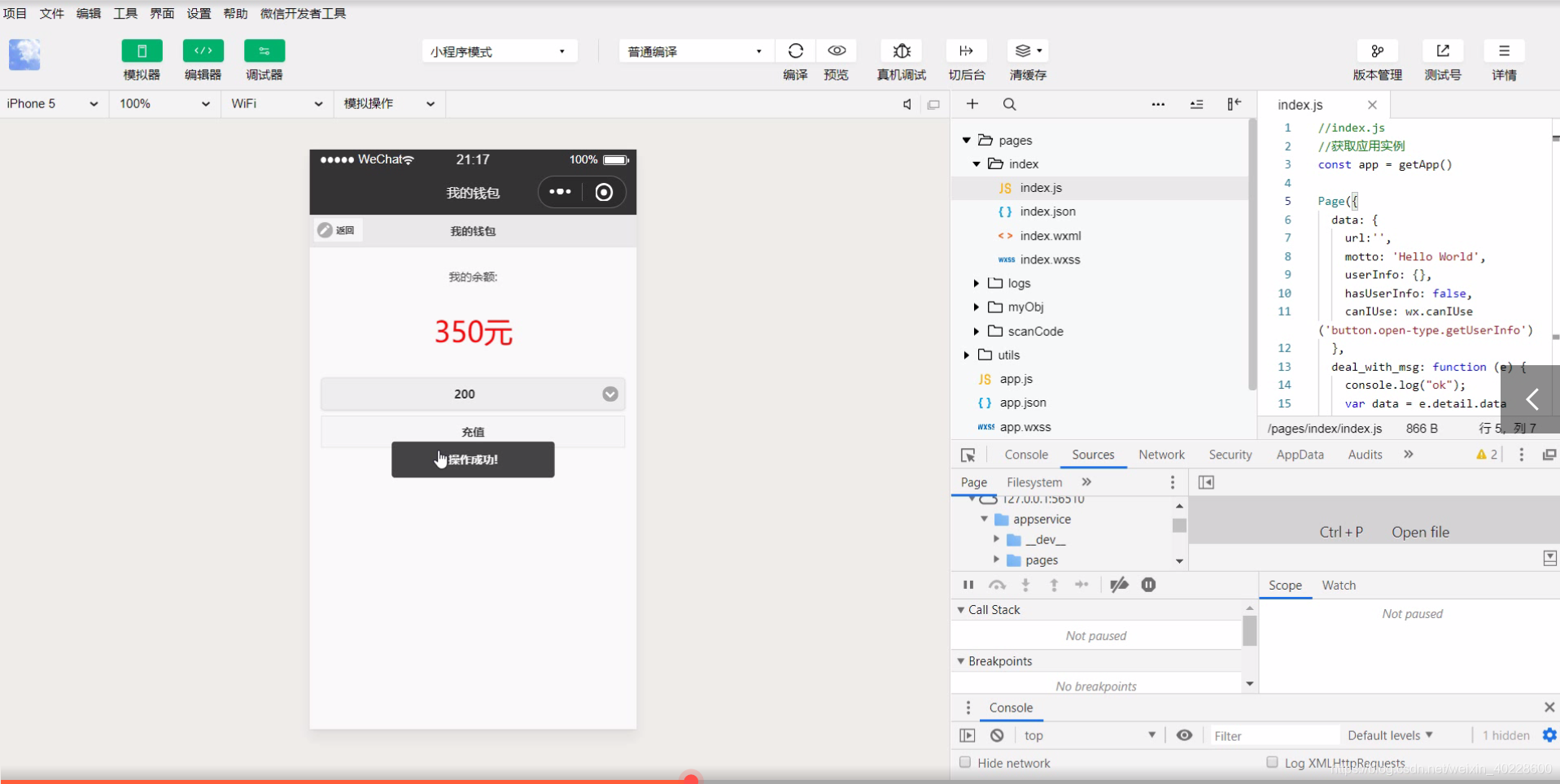Click the 清缓存 clear cache icon
Screen dimensions: 1560x784
click(x=1027, y=50)
